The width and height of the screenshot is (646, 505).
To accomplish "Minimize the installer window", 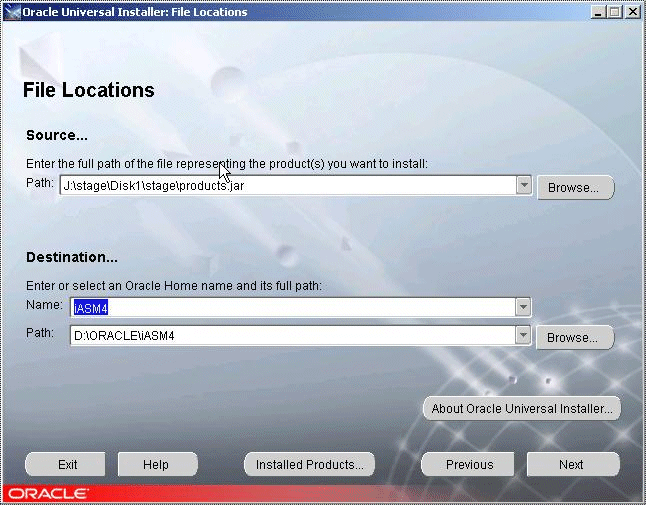I will (598, 12).
